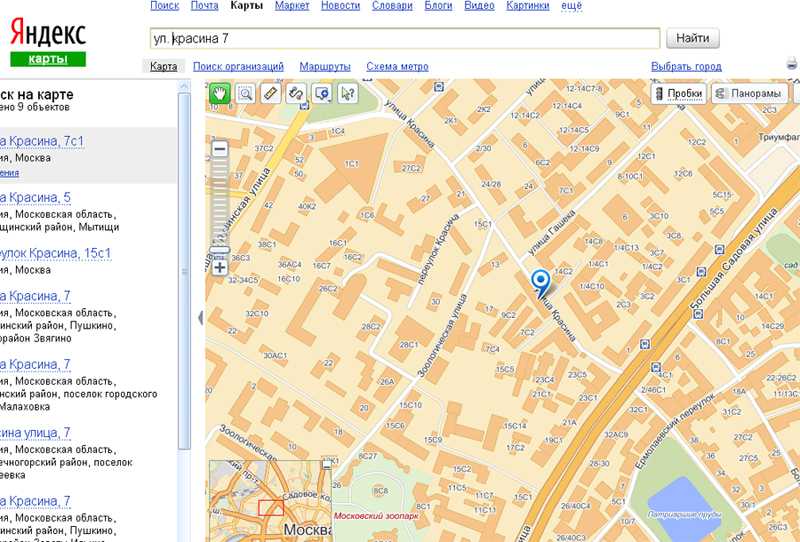The height and width of the screenshot is (542, 800).
Task: Open Почта in the top navigation
Action: pyautogui.click(x=204, y=6)
